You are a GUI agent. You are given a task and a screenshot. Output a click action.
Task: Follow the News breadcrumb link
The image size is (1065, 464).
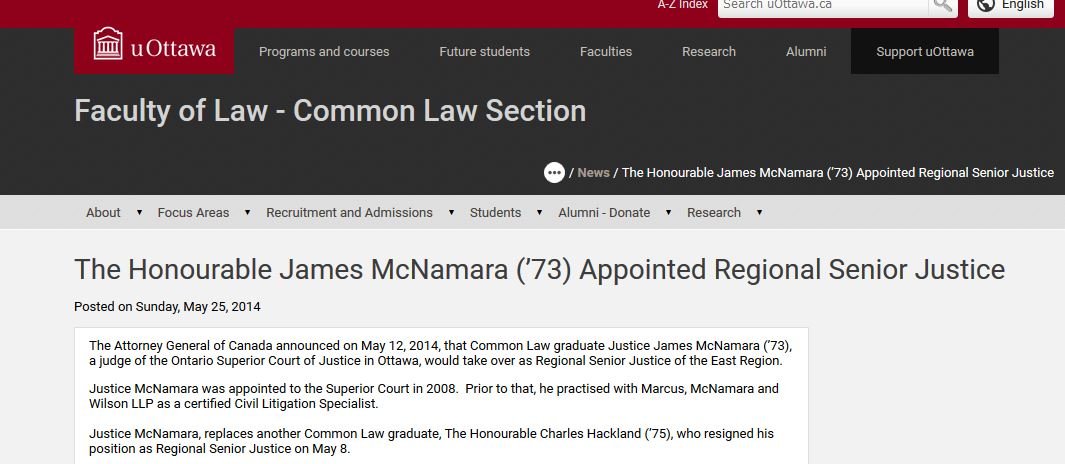pos(593,173)
